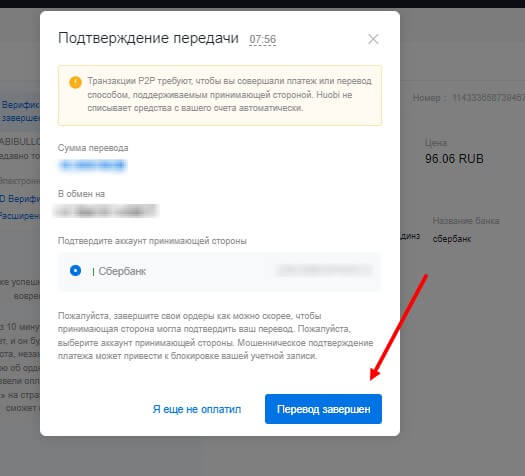Choose the Я еще не оплатил link
This screenshot has width=525, height=476.
(197, 409)
